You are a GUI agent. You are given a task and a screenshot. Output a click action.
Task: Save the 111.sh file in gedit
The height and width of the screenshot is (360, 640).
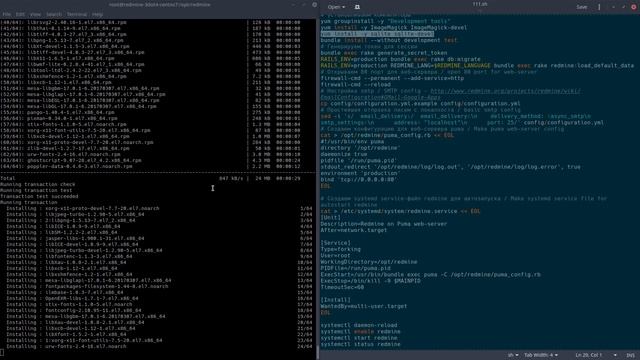point(582,7)
